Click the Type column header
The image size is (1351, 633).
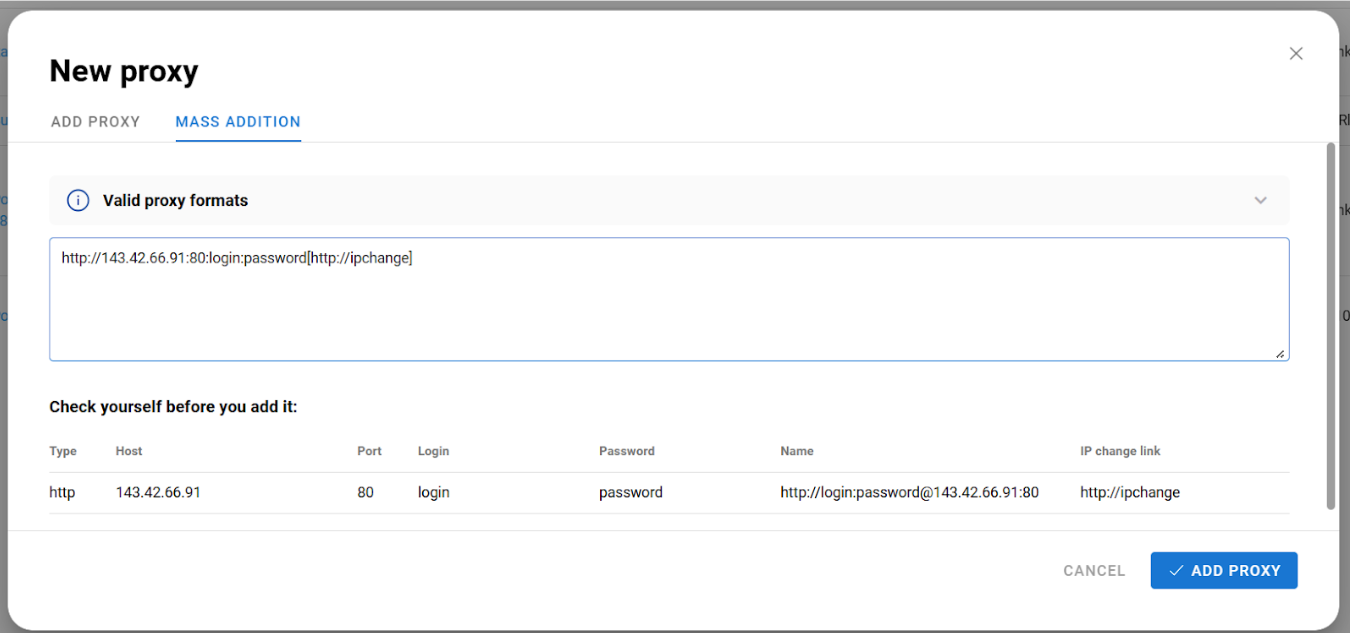63,451
